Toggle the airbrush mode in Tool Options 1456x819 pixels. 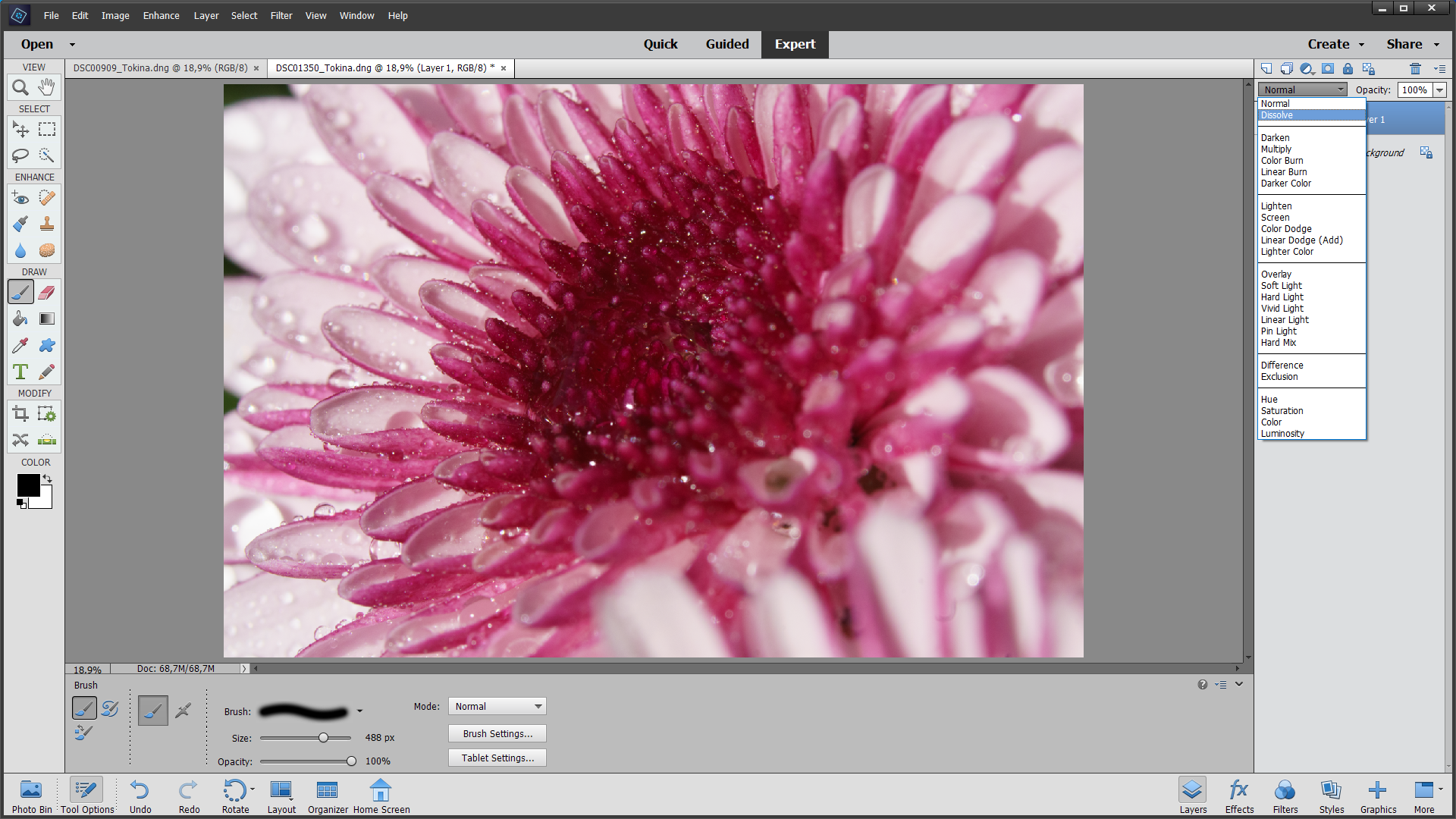click(x=183, y=710)
